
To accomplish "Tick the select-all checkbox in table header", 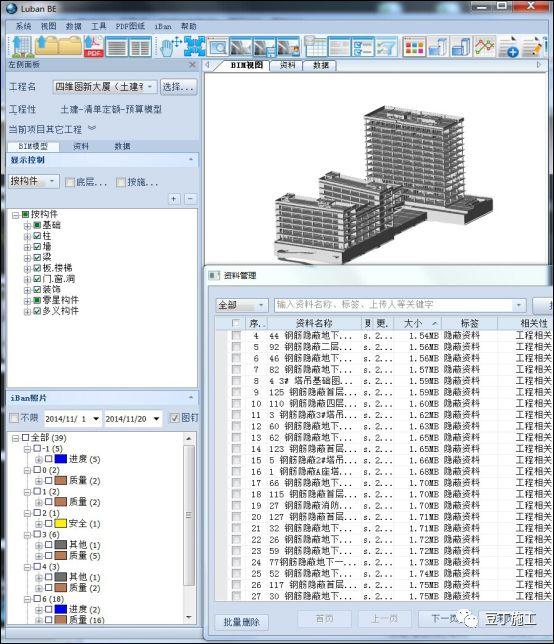I will click(236, 323).
